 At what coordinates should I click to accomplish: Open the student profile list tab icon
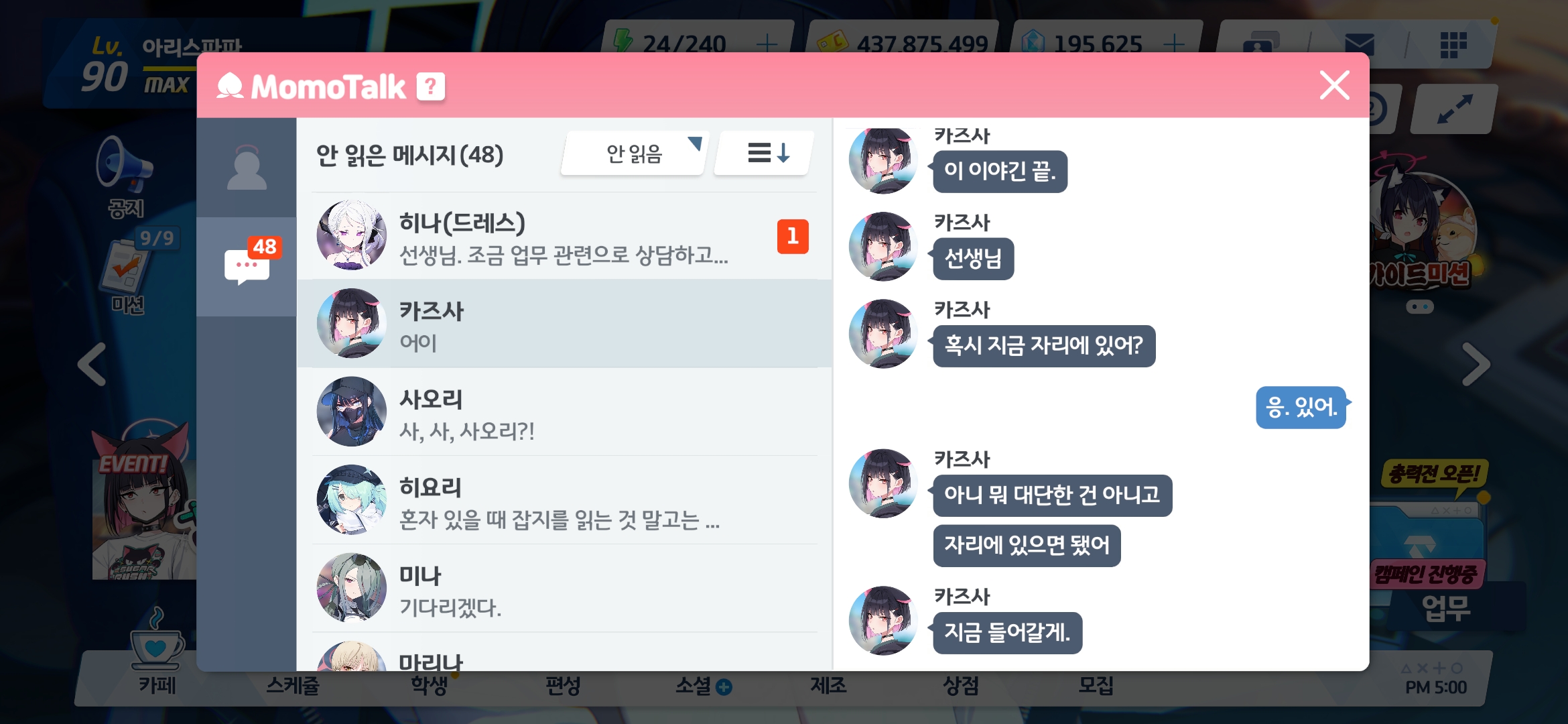[x=247, y=168]
